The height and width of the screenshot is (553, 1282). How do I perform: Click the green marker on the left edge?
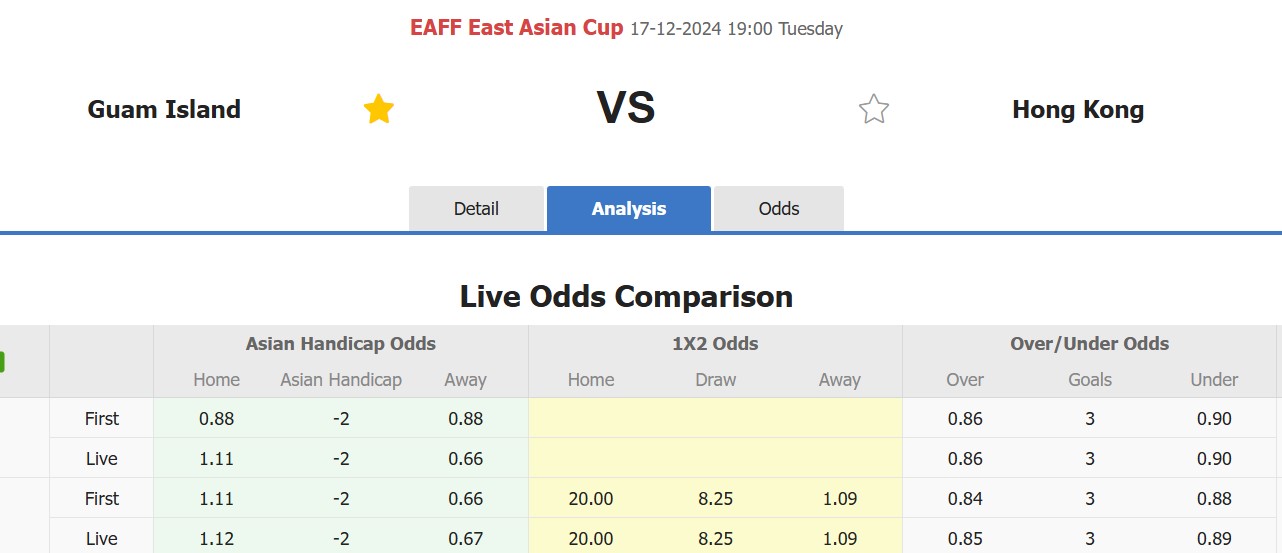click(x=2, y=362)
